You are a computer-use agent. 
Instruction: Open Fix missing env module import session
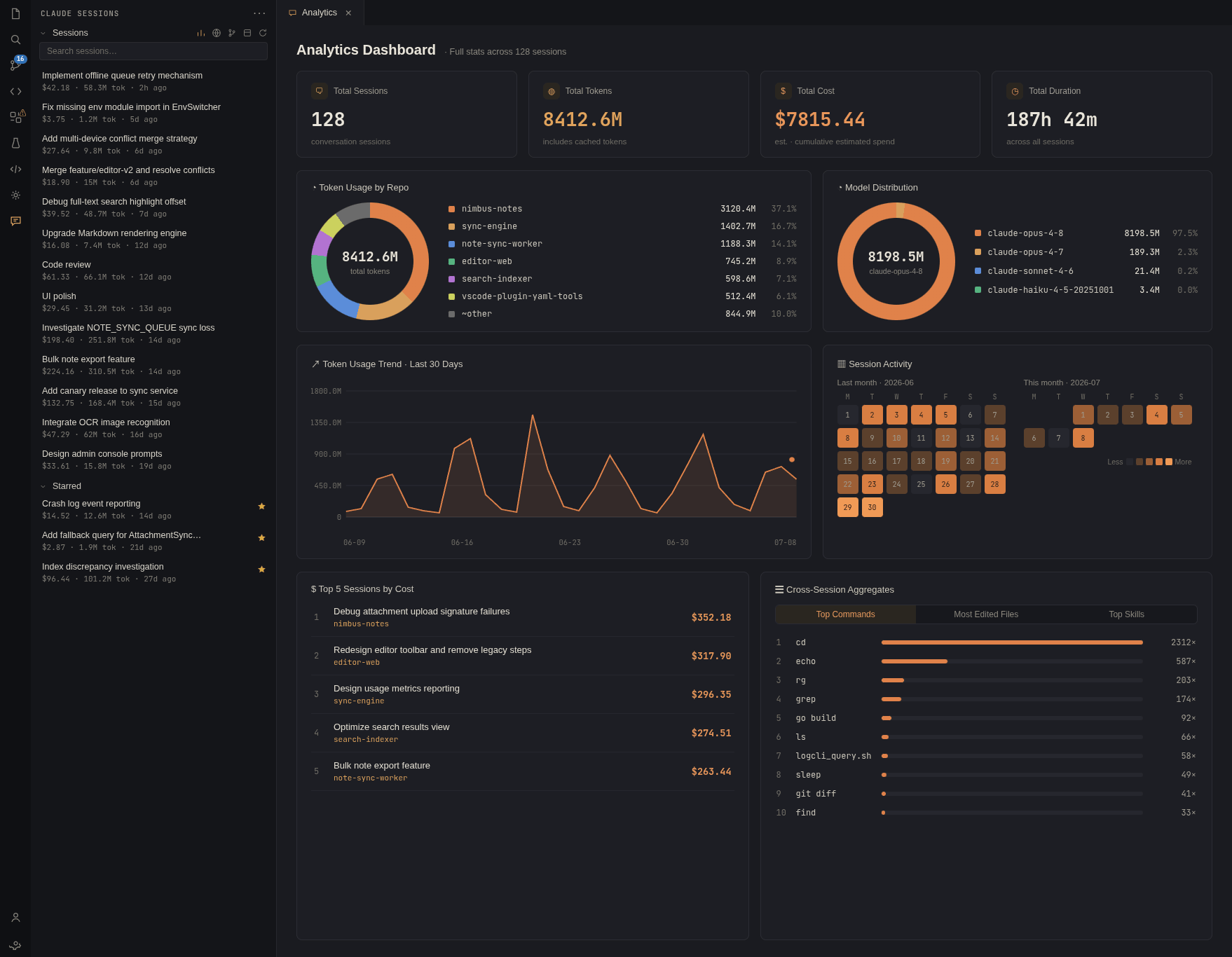[x=153, y=113]
